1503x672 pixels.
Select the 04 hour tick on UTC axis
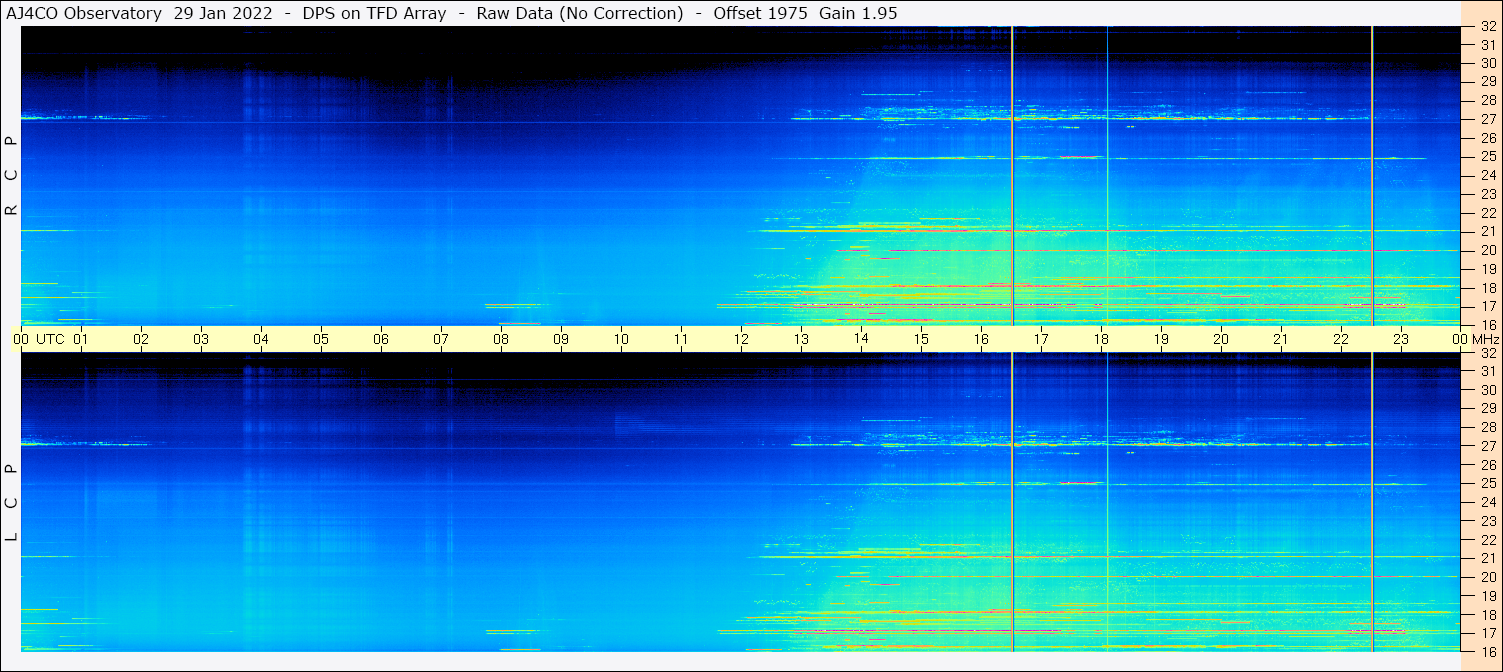261,339
